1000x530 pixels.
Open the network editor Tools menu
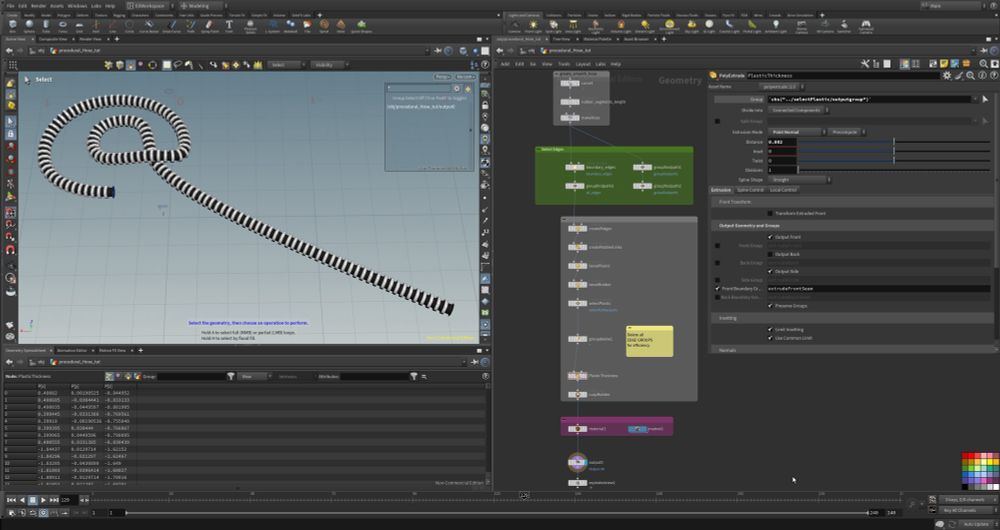564,64
